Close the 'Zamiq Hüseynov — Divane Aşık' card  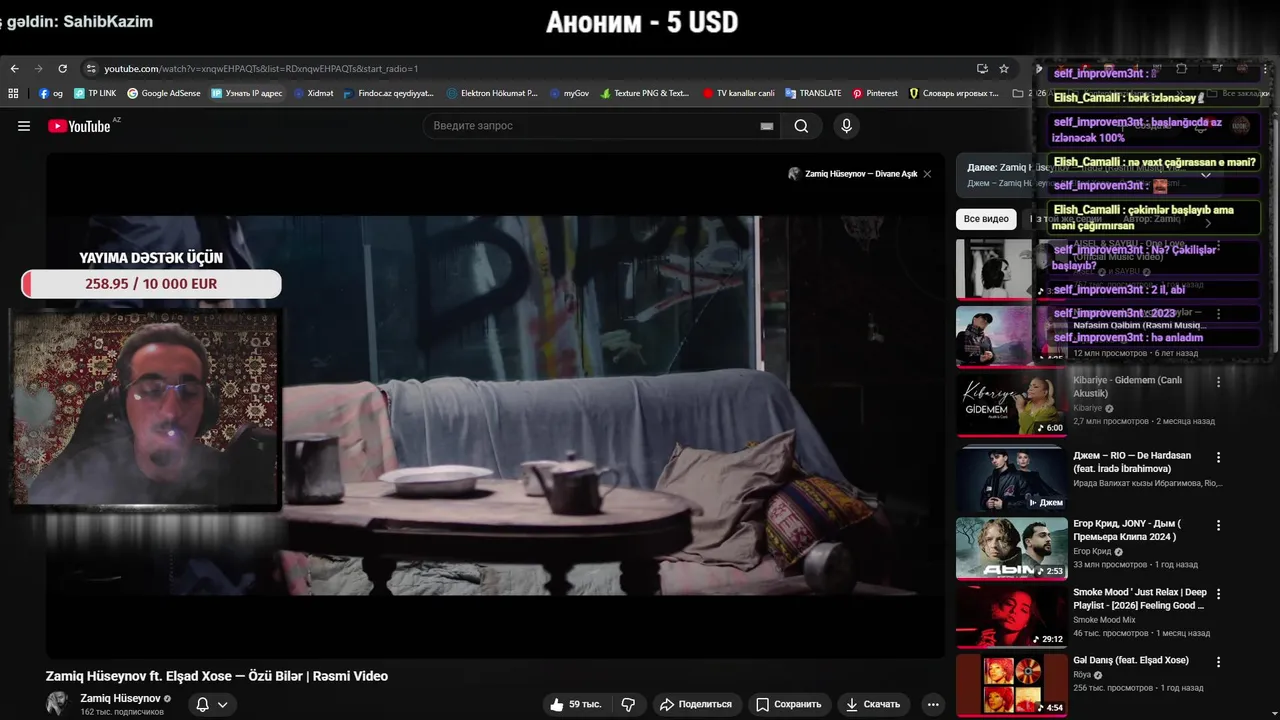pos(927,174)
